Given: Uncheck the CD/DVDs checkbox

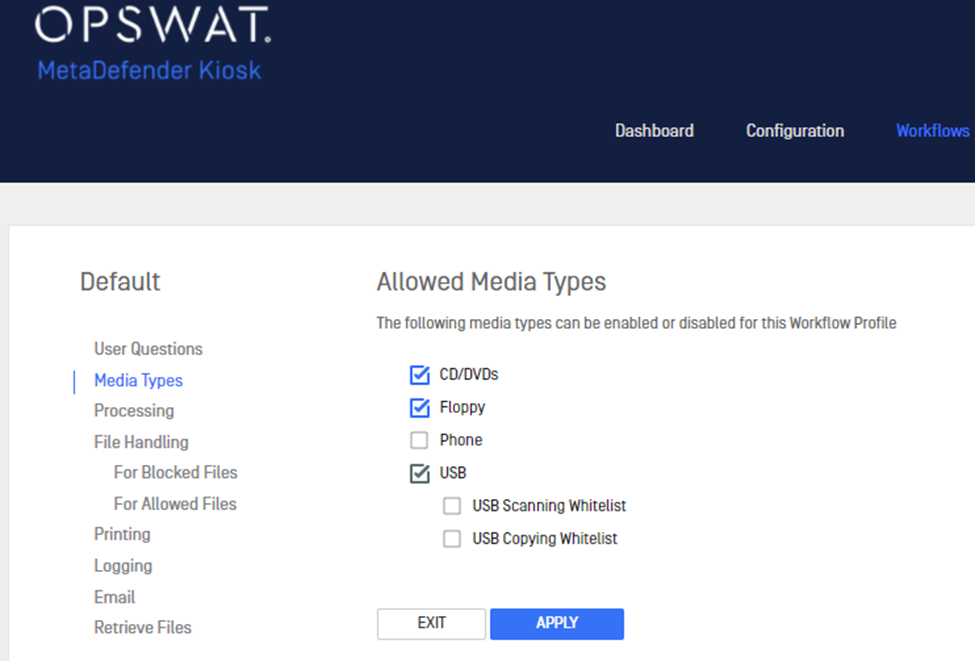Looking at the screenshot, I should click(x=420, y=374).
